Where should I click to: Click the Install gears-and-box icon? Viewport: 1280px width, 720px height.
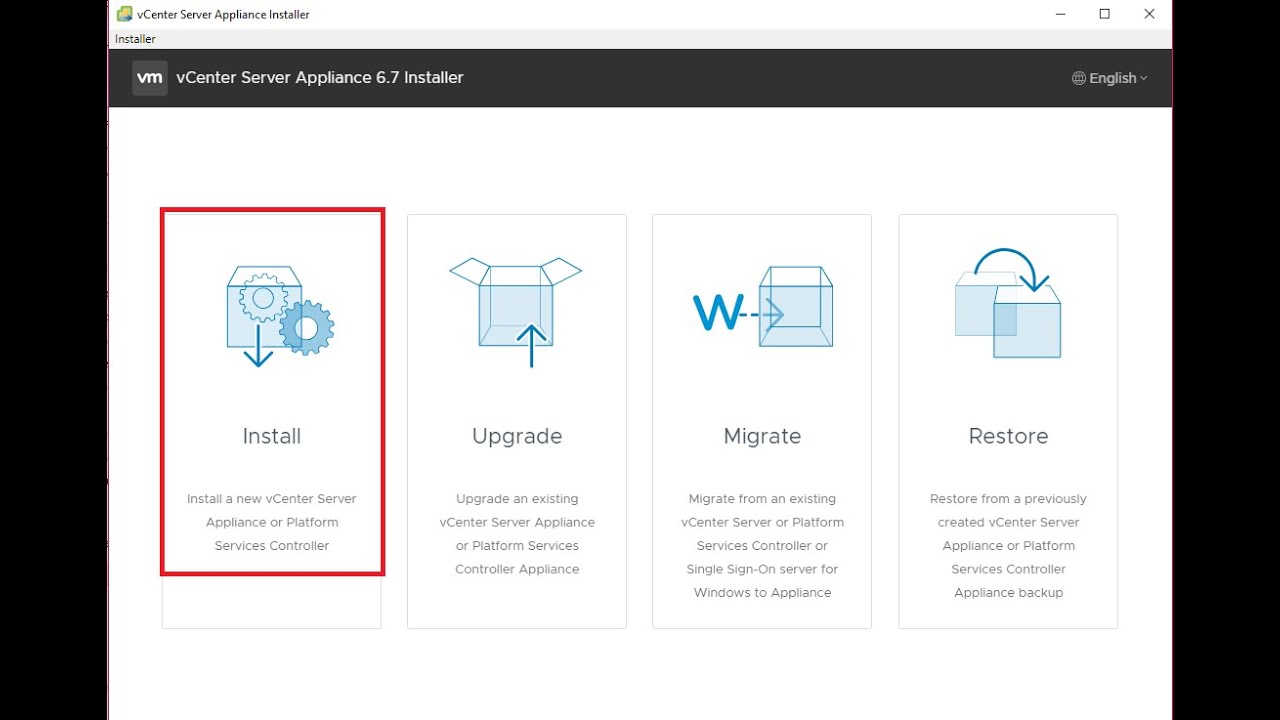click(280, 316)
